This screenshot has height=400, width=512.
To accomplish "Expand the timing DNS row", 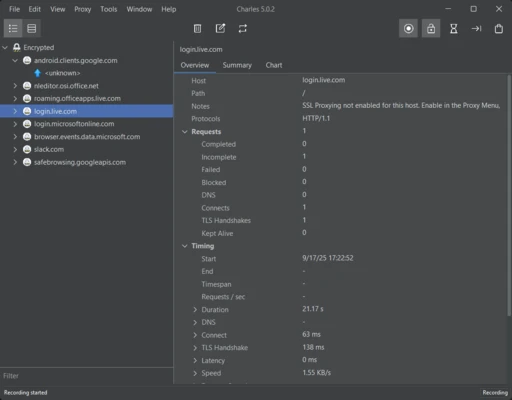I will tap(195, 322).
